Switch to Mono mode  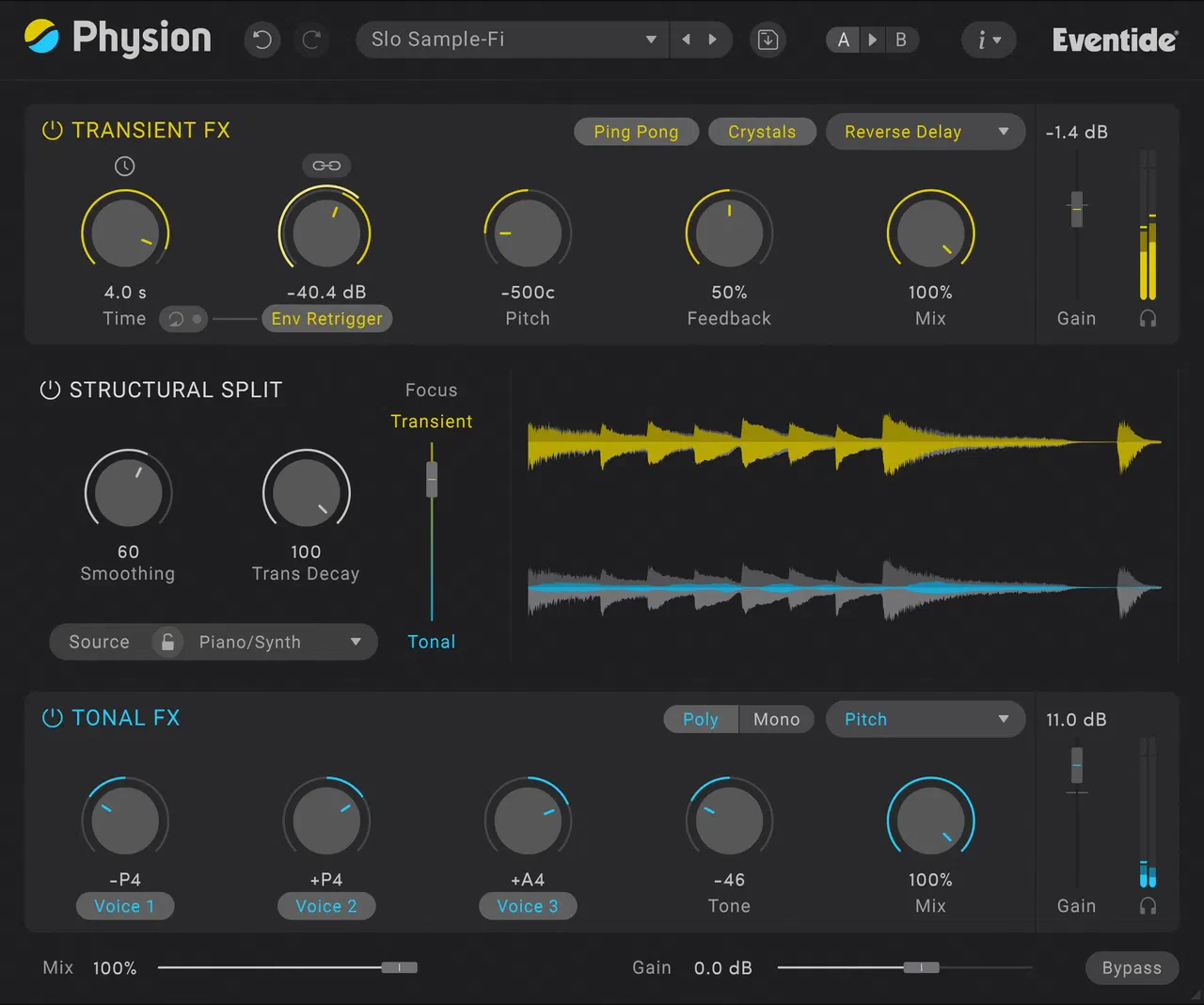coord(776,719)
